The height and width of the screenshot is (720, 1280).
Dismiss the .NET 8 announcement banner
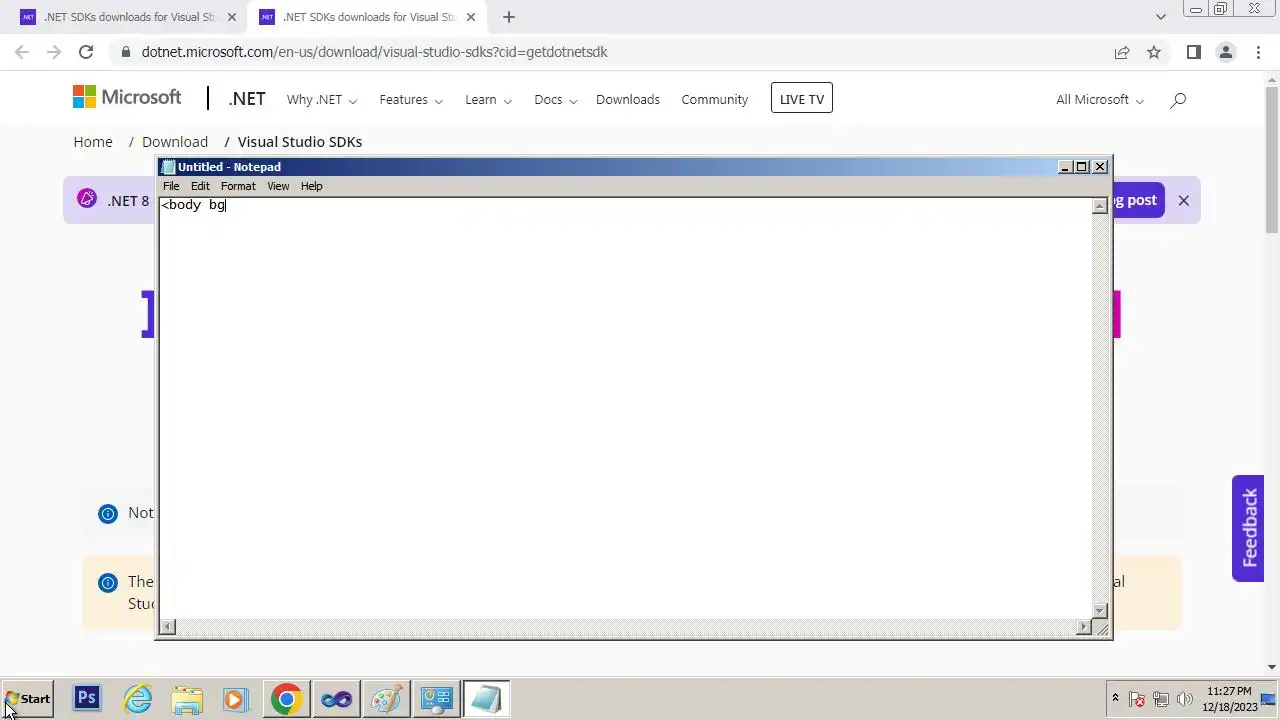(x=1183, y=200)
